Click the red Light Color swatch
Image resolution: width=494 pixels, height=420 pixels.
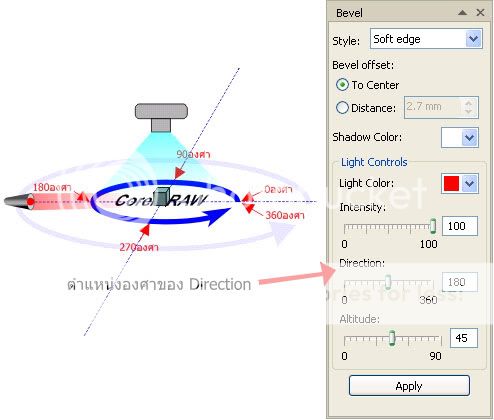click(452, 183)
